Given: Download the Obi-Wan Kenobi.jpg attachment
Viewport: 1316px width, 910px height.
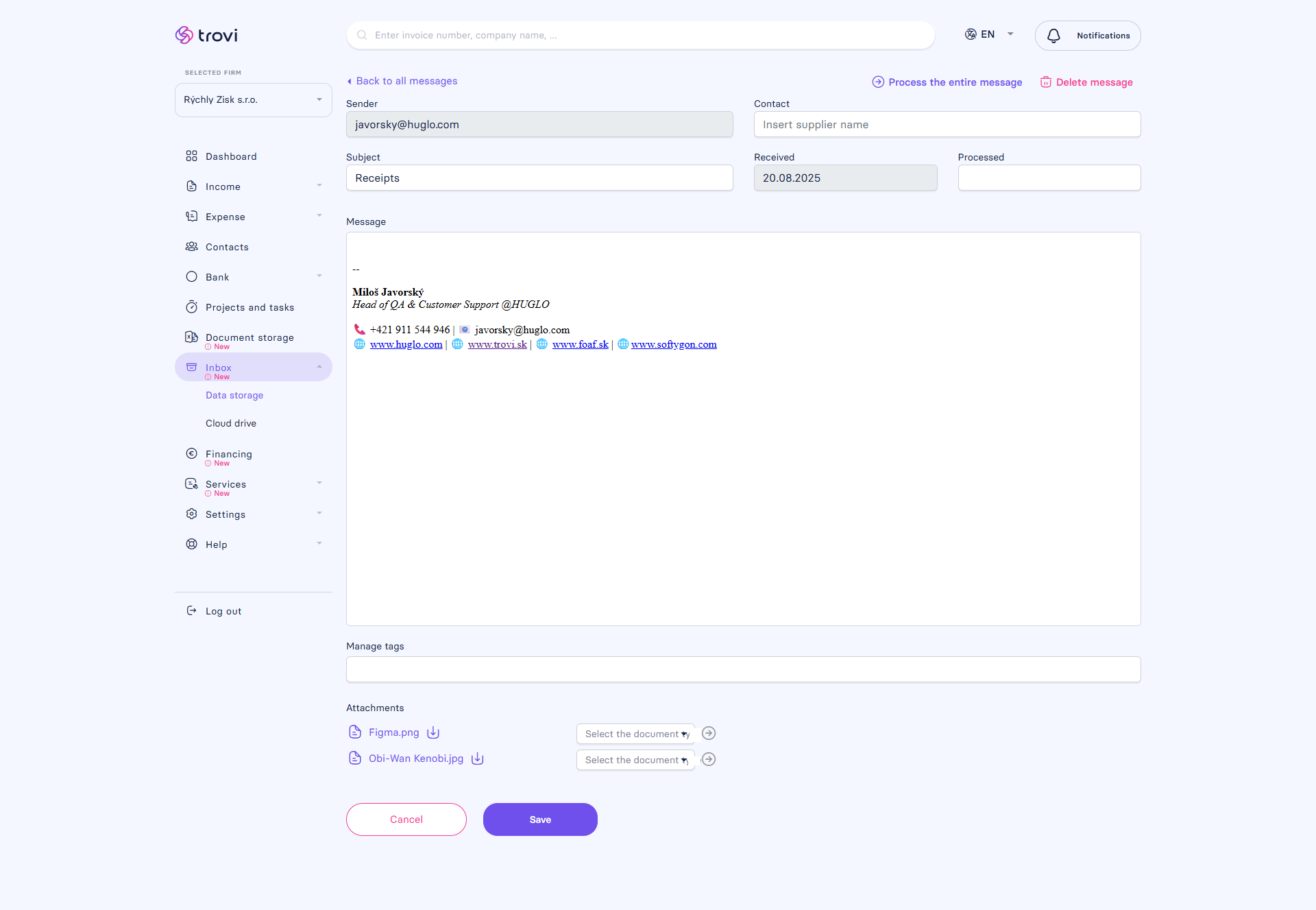Looking at the screenshot, I should pyautogui.click(x=478, y=758).
